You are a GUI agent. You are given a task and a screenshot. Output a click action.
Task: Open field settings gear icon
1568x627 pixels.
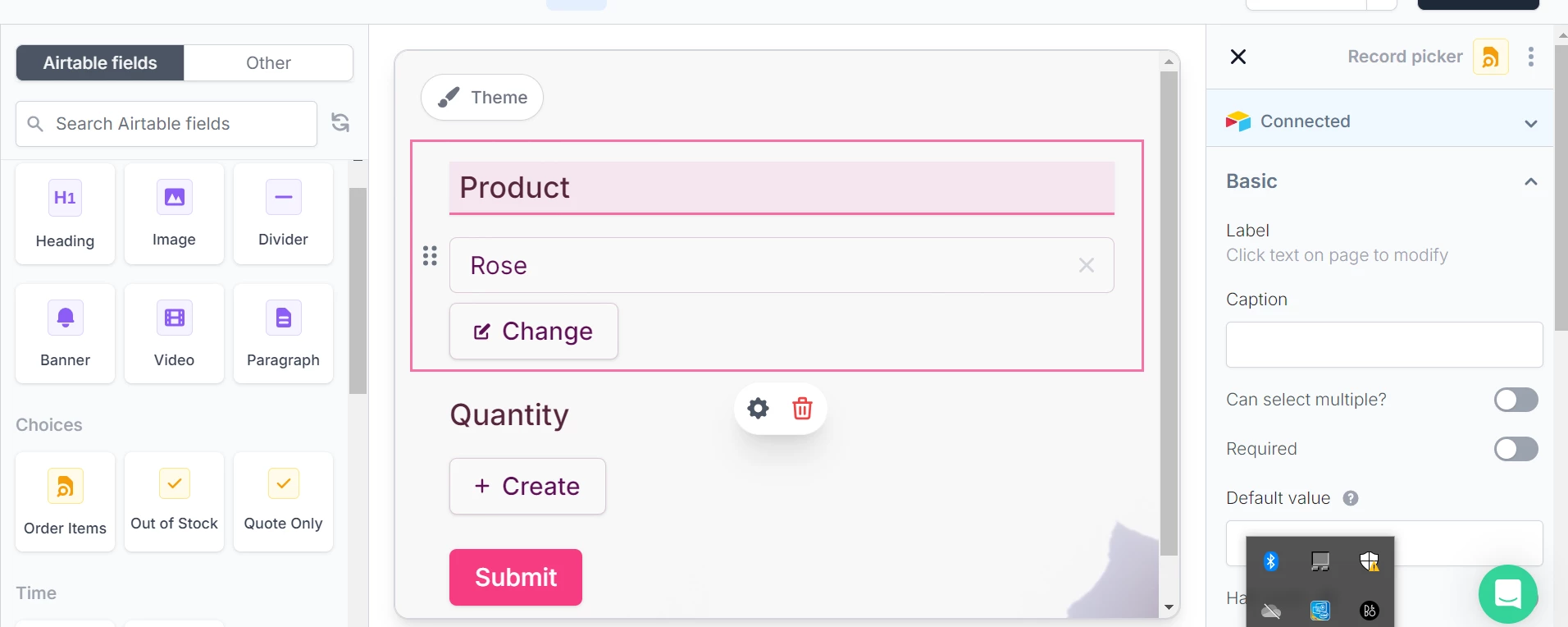click(x=759, y=409)
